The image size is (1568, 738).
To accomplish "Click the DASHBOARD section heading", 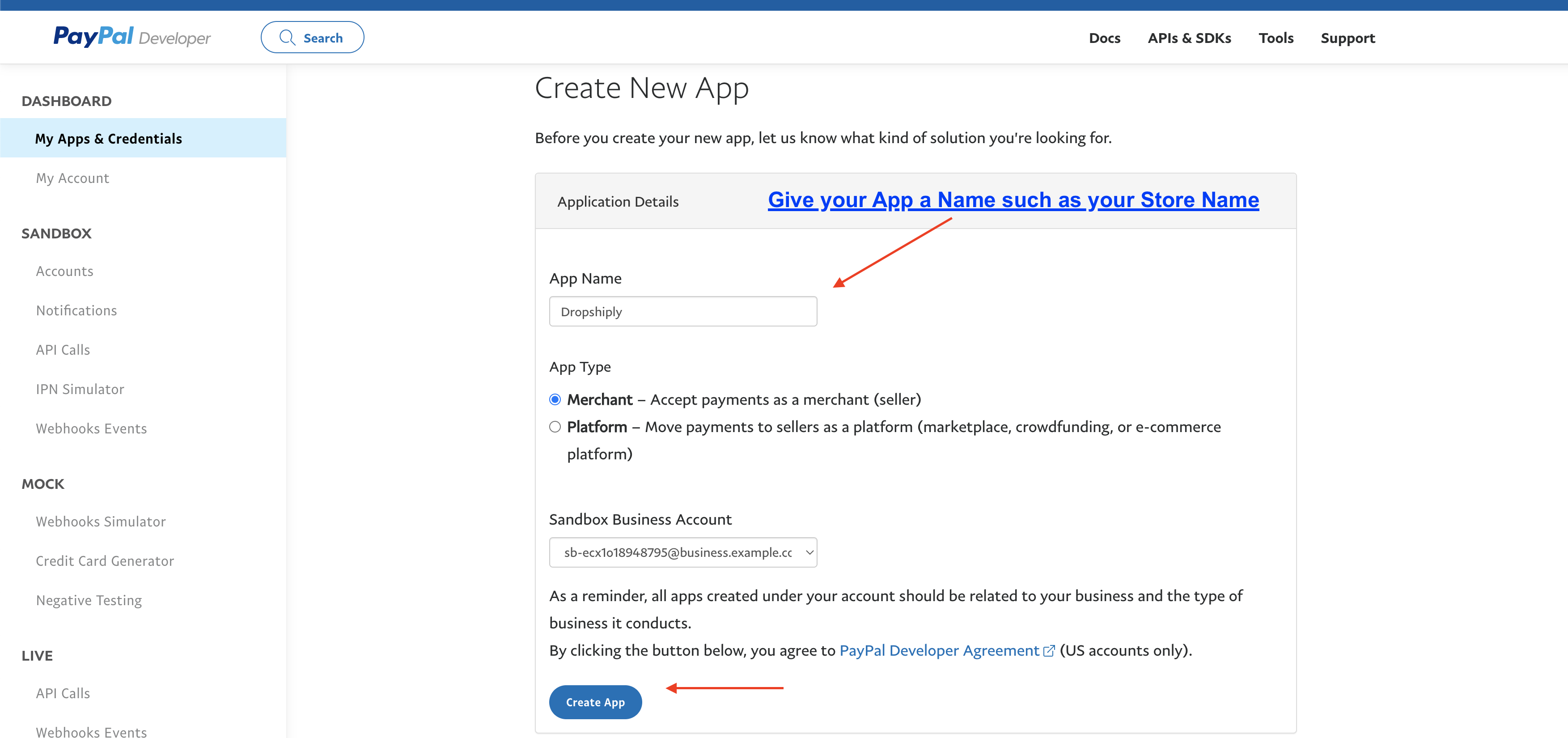I will coord(66,101).
